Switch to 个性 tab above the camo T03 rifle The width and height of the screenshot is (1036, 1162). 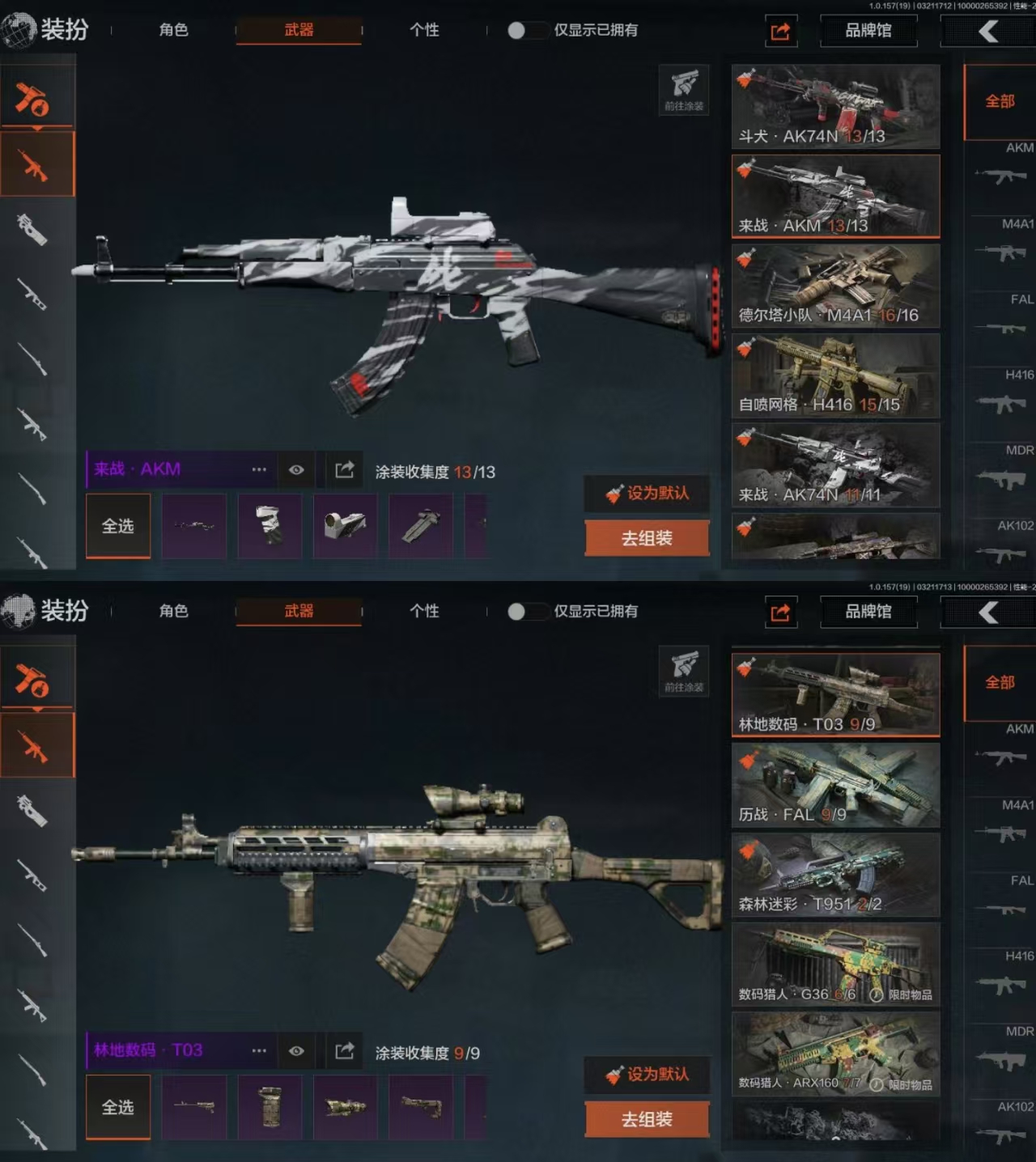pyautogui.click(x=424, y=611)
